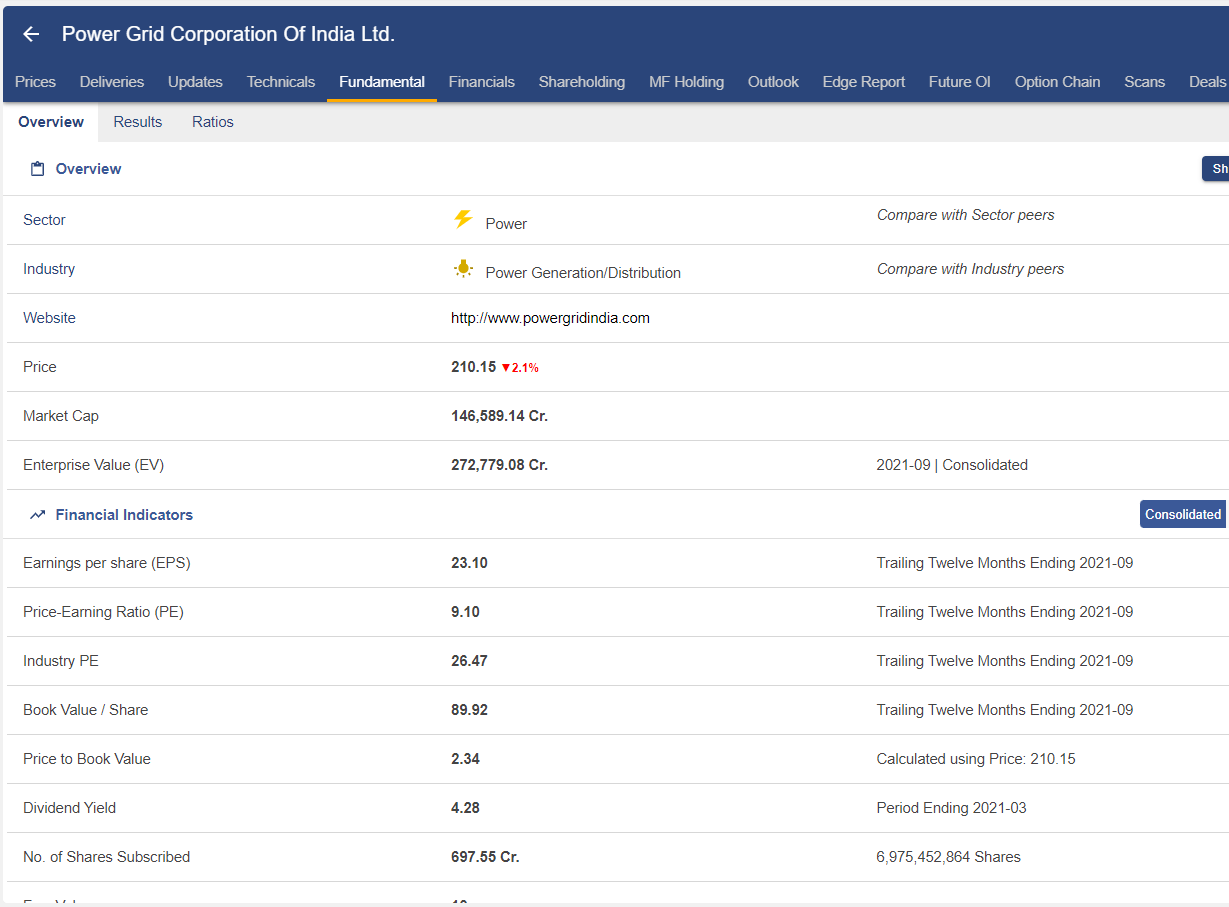The height and width of the screenshot is (907, 1229).
Task: Click the Financial Indicators heading
Action: [x=124, y=515]
